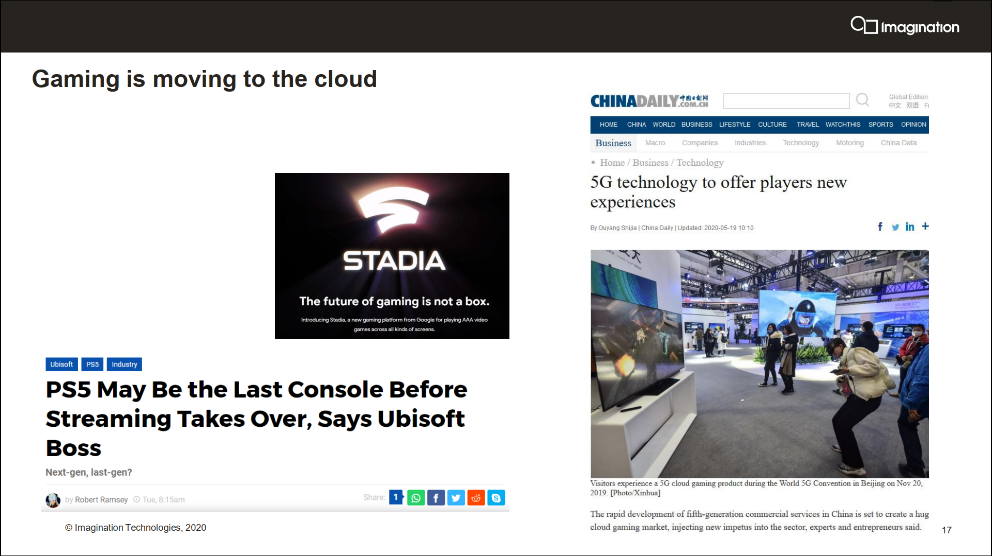
Task: Select the Industries sub-navigation tab
Action: click(x=750, y=143)
